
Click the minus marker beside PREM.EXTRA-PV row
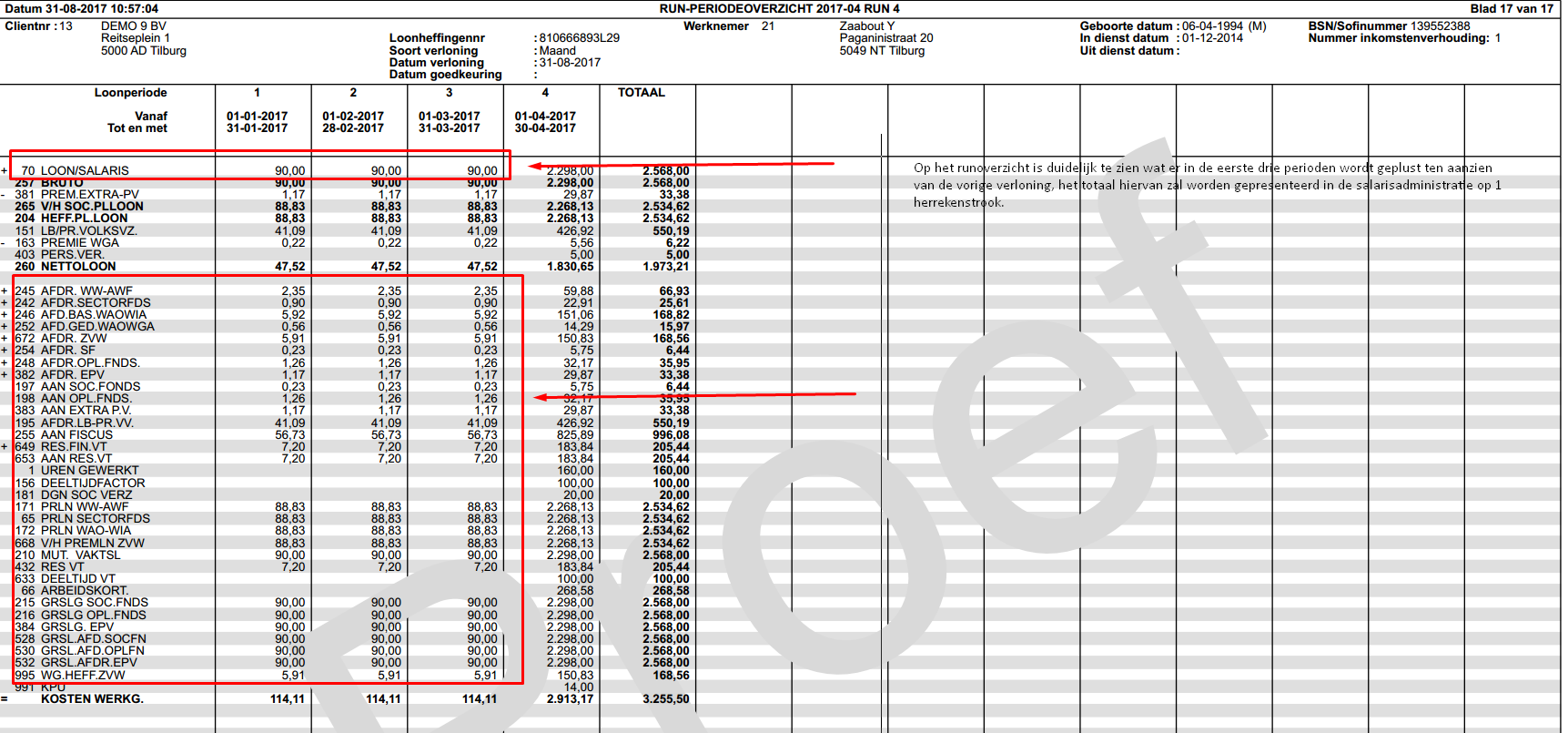click(5, 195)
